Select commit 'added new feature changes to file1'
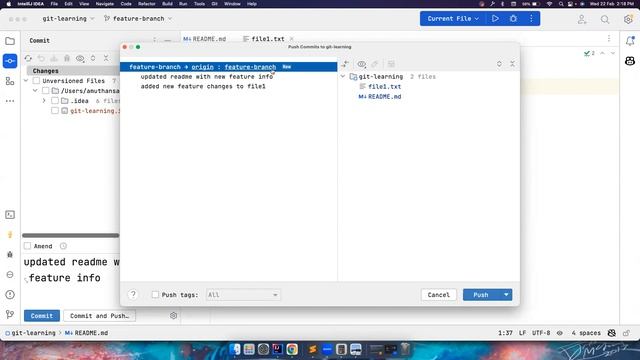 pyautogui.click(x=203, y=87)
